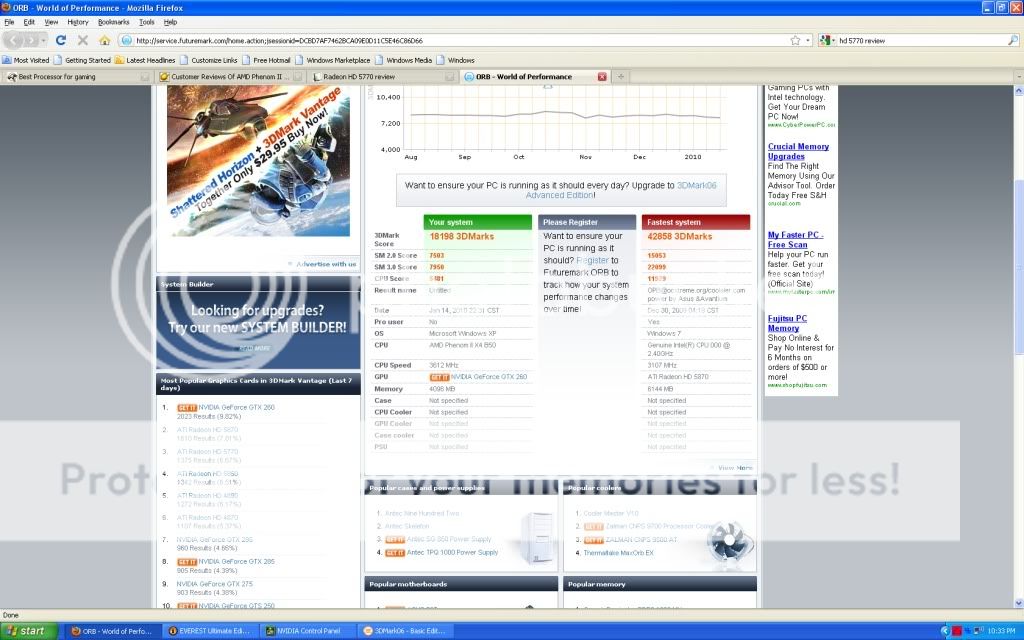Open the Edit menu
This screenshot has height=640, width=1024.
[29, 22]
